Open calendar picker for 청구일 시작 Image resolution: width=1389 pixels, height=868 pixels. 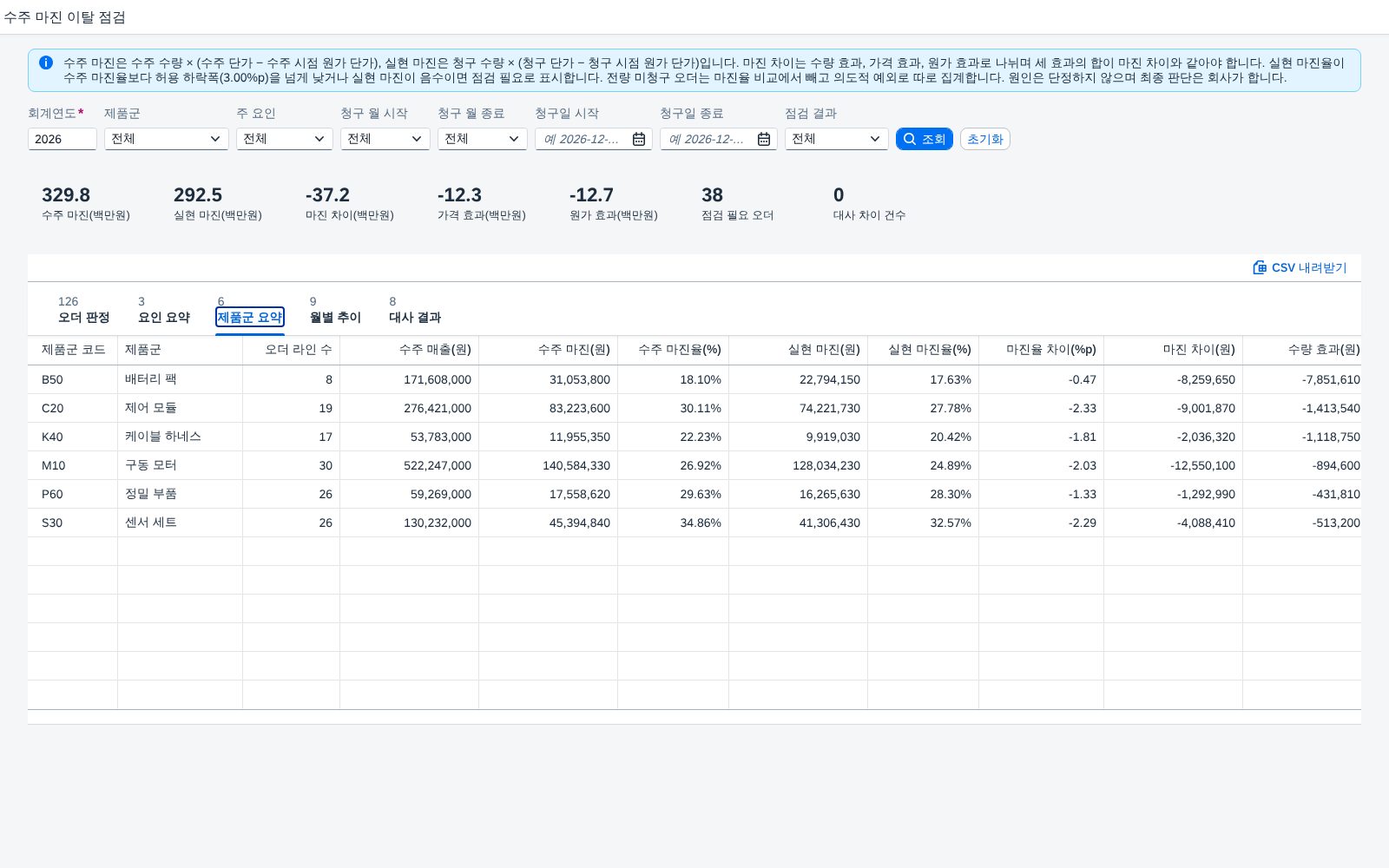click(x=639, y=139)
